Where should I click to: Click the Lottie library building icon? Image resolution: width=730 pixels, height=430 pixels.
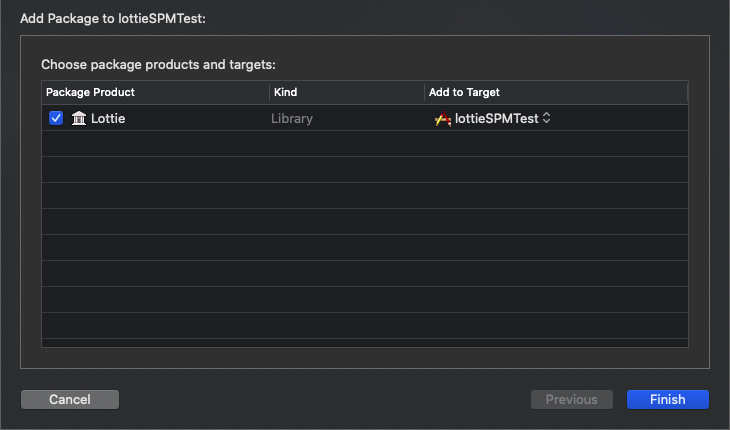click(79, 118)
